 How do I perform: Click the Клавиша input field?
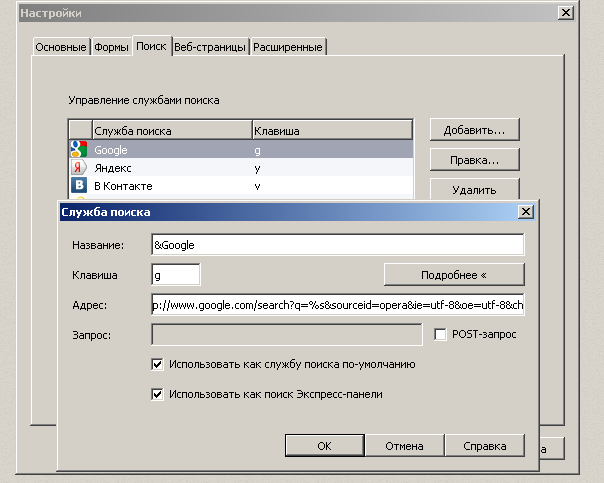click(176, 275)
